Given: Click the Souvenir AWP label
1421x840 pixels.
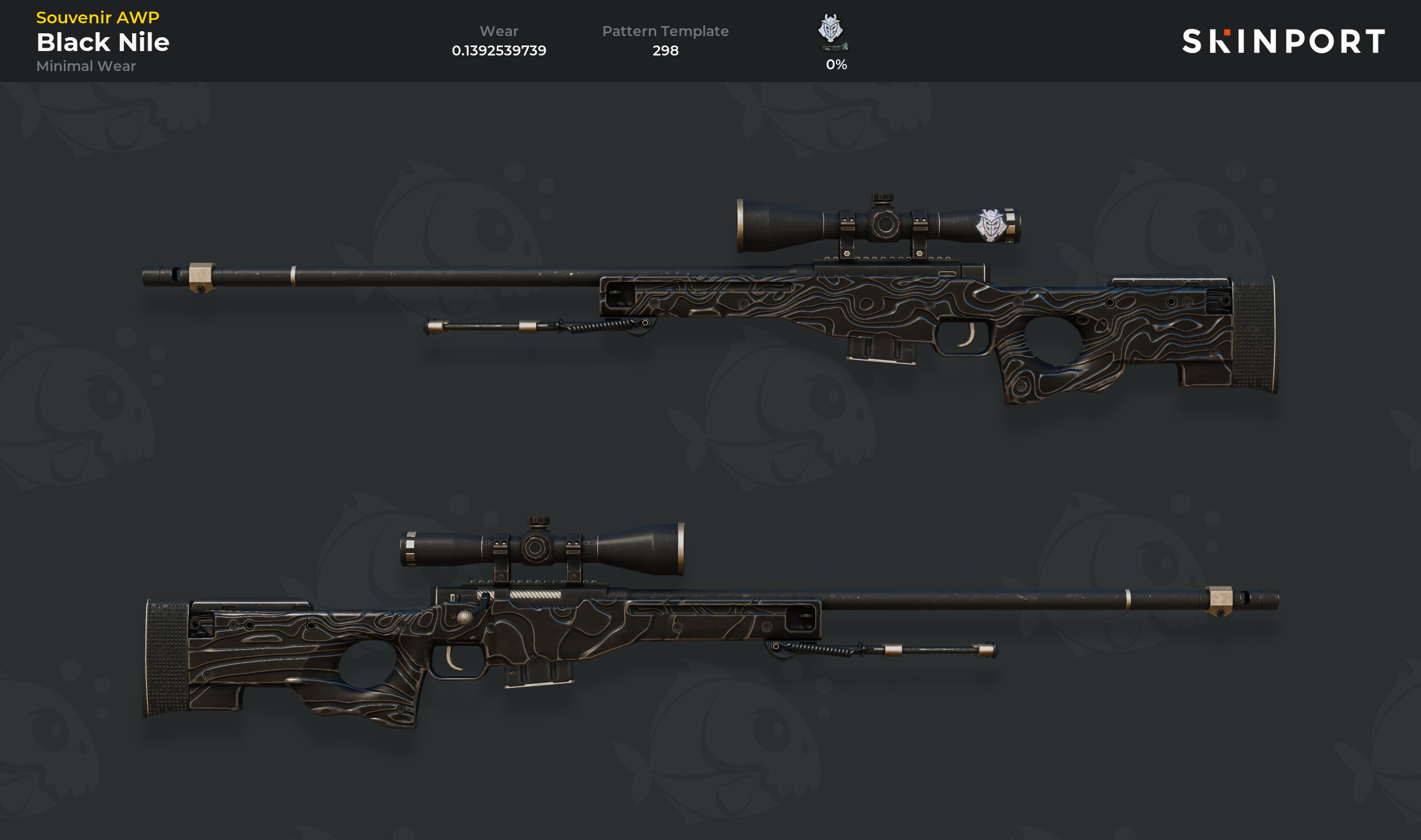Looking at the screenshot, I should [98, 18].
